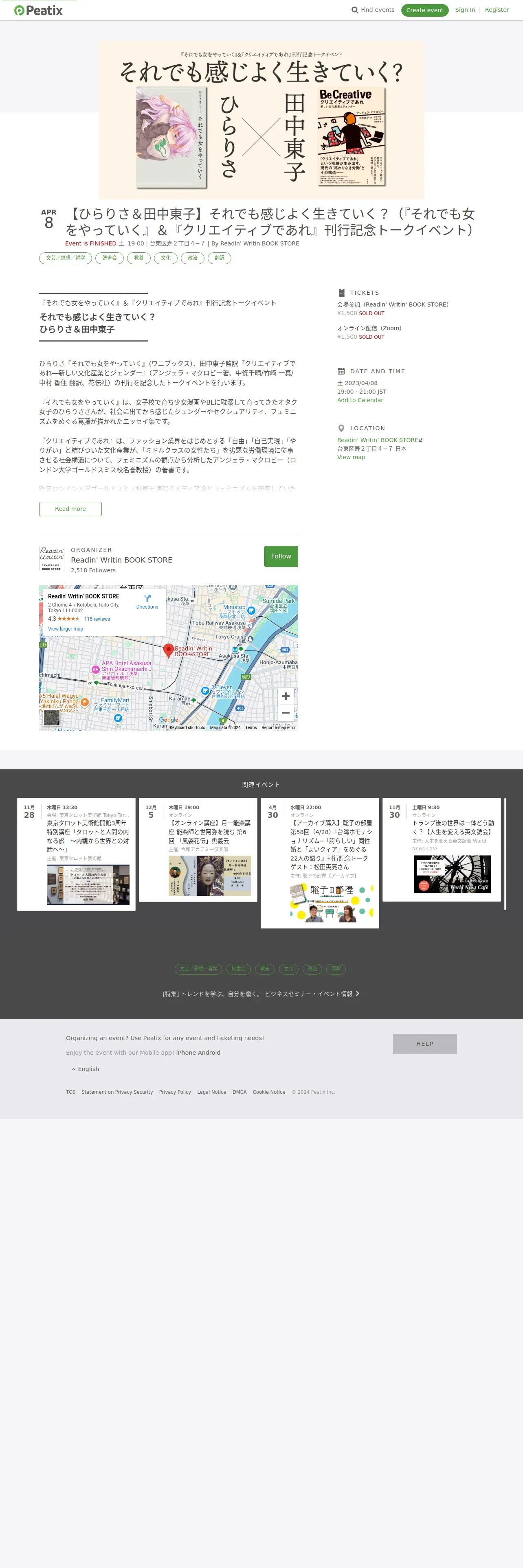523x1568 pixels.
Task: Select the 教養 tag in the related events section
Action: tap(265, 969)
